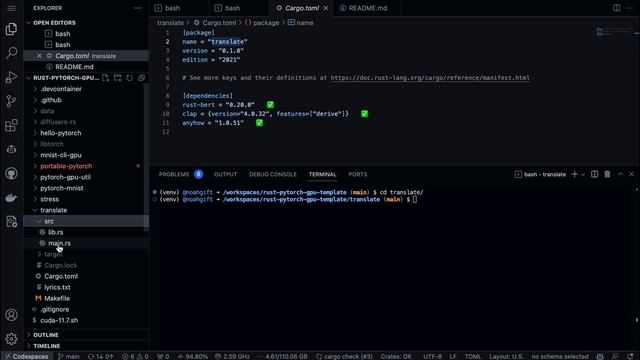Viewport: 640px width, 360px height.
Task: Open the Problems panel tab
Action: pyautogui.click(x=174, y=174)
